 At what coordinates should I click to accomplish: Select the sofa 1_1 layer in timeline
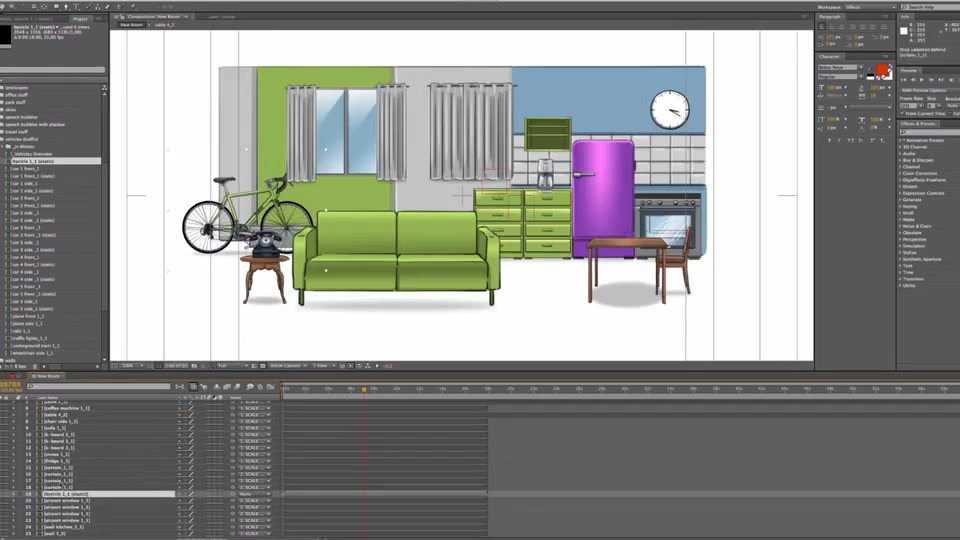tap(55, 428)
